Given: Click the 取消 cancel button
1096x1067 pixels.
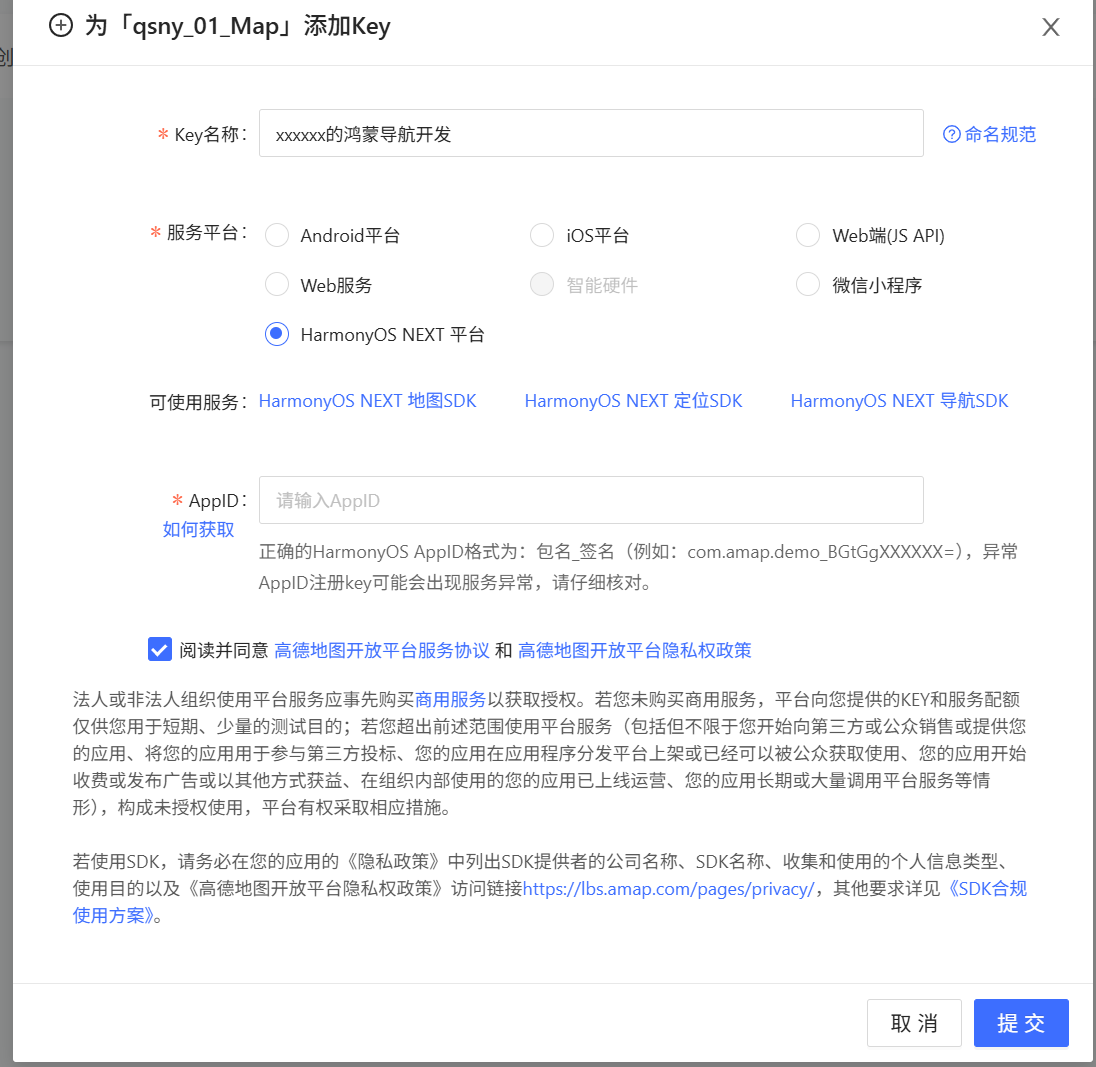Looking at the screenshot, I should (x=914, y=1023).
